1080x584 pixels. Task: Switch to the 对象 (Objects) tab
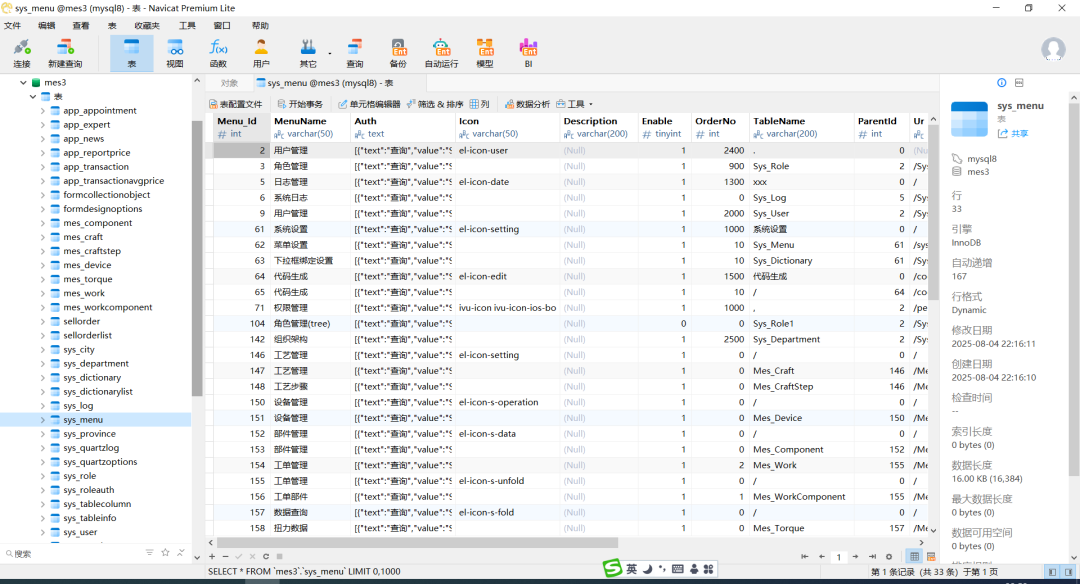[230, 83]
